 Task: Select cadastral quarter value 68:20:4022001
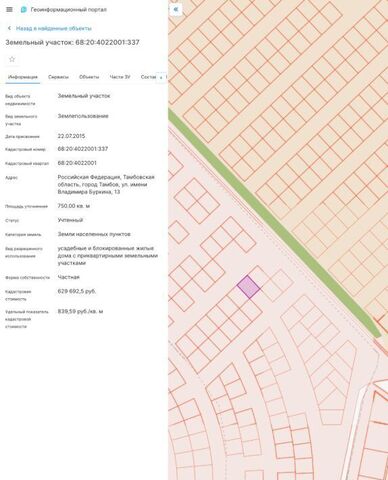(77, 163)
